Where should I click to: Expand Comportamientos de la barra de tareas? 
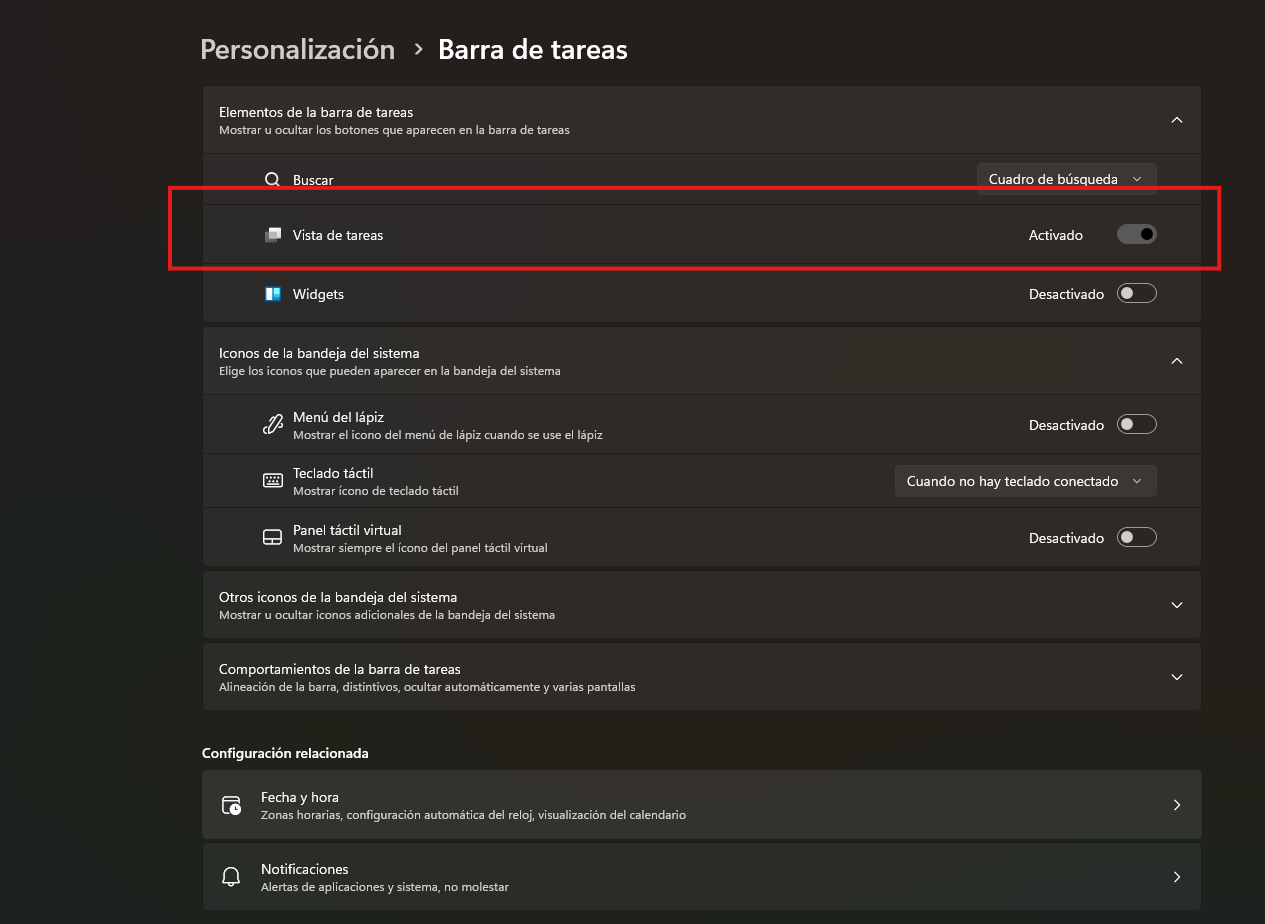coord(1176,677)
